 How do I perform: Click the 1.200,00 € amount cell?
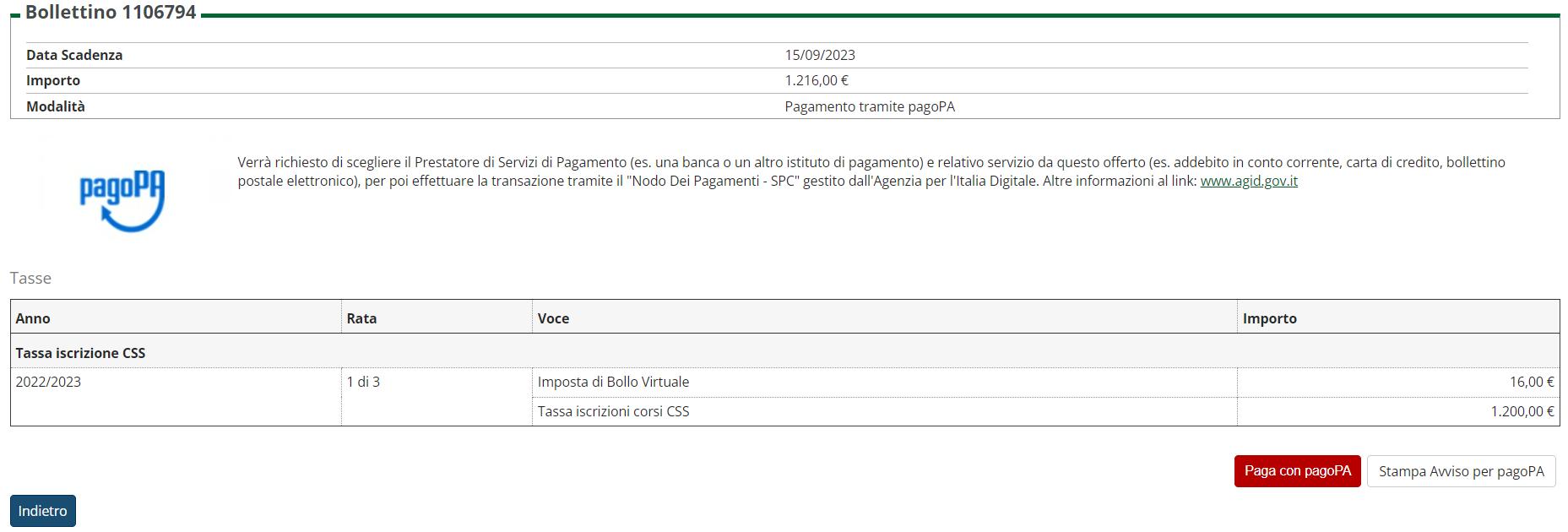click(x=1522, y=411)
